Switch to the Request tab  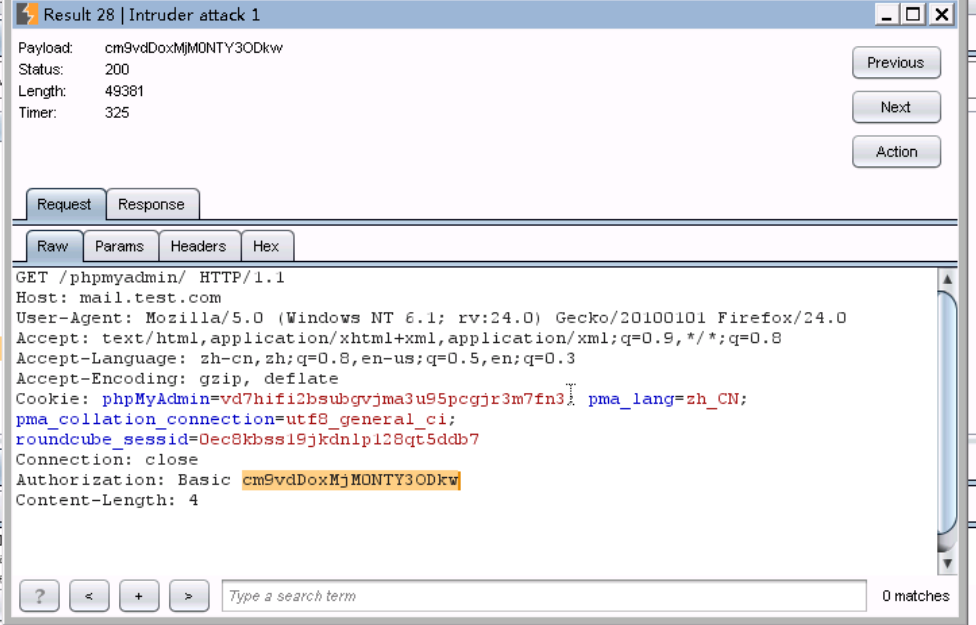[x=65, y=204]
